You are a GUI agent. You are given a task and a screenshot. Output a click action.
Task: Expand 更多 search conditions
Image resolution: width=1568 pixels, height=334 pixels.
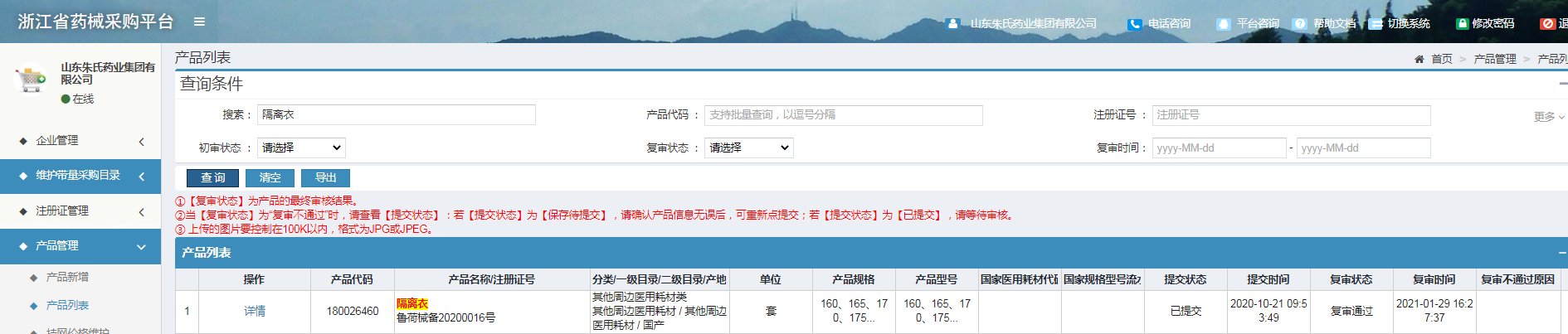pos(1548,117)
